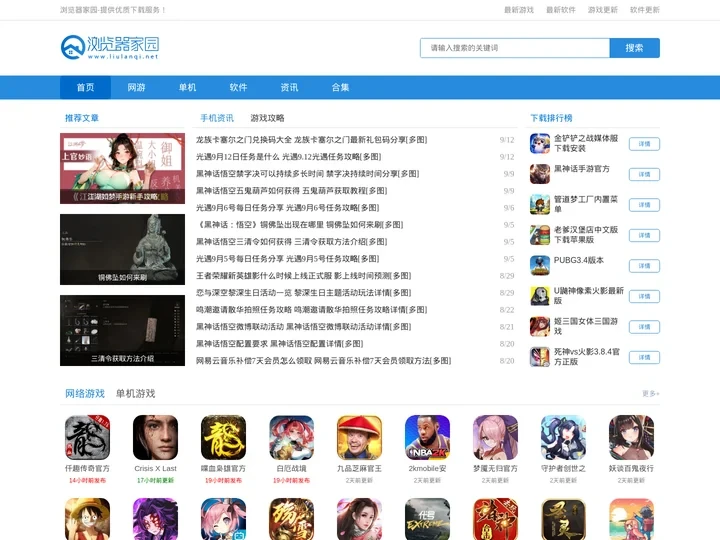
Task: Open 江湖如梦手游新手攻略 article thumbnail
Action: pos(123,169)
